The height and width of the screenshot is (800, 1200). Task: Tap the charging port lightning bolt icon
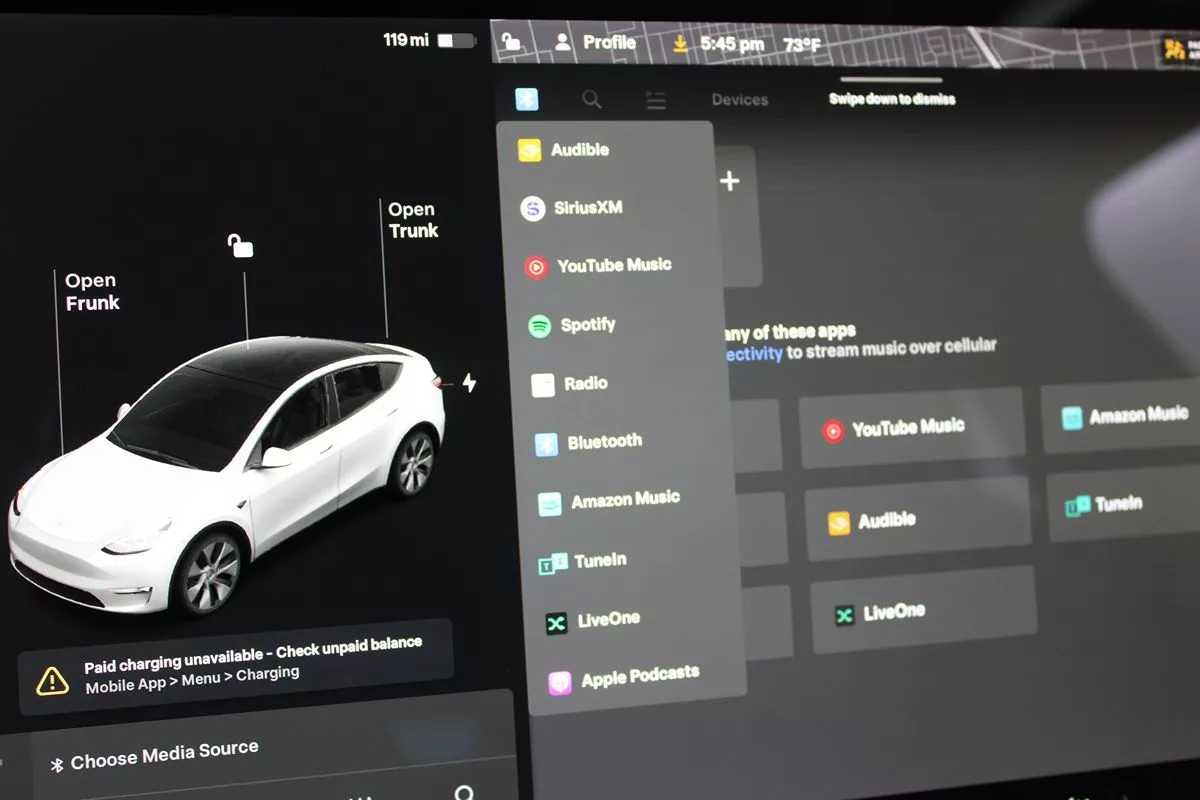[x=469, y=383]
